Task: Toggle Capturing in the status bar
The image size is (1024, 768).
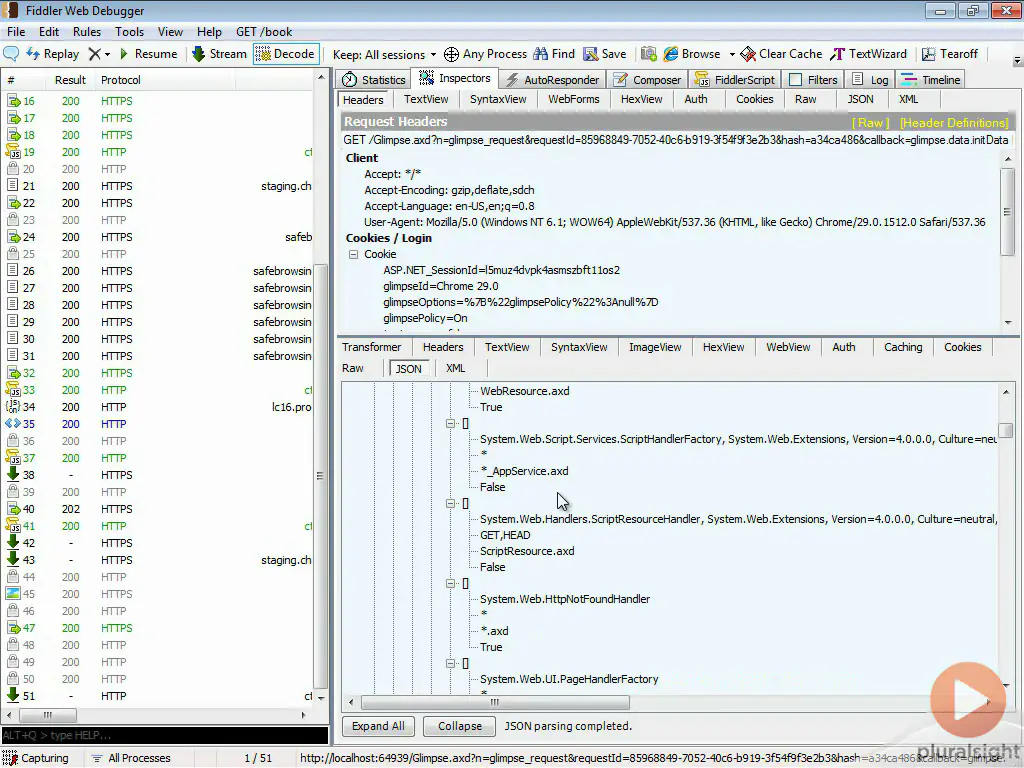Action: click(x=36, y=758)
